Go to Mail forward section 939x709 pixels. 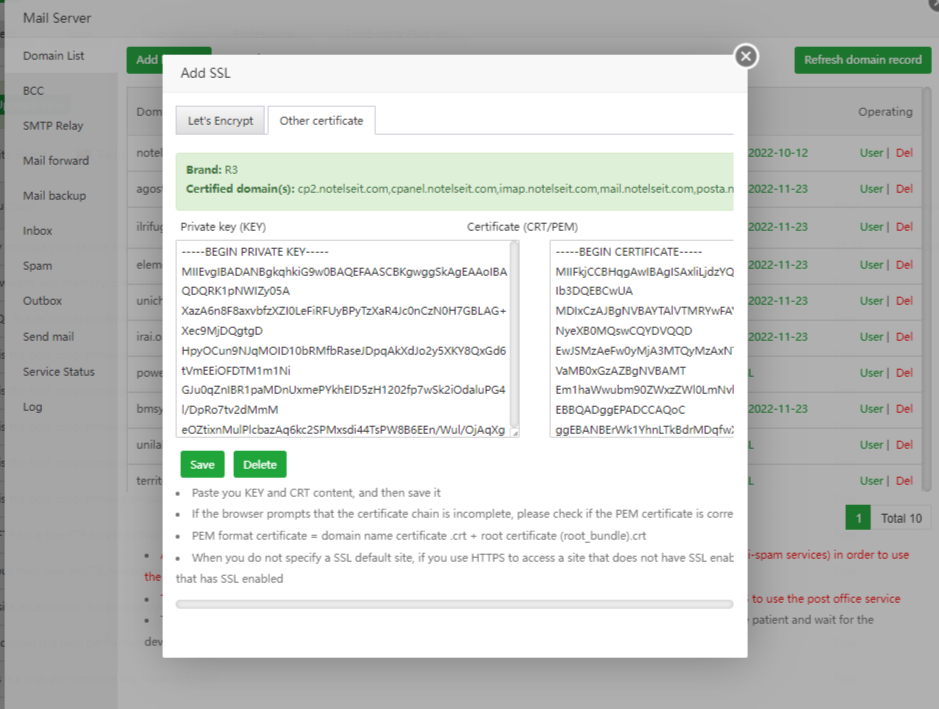pyautogui.click(x=56, y=160)
